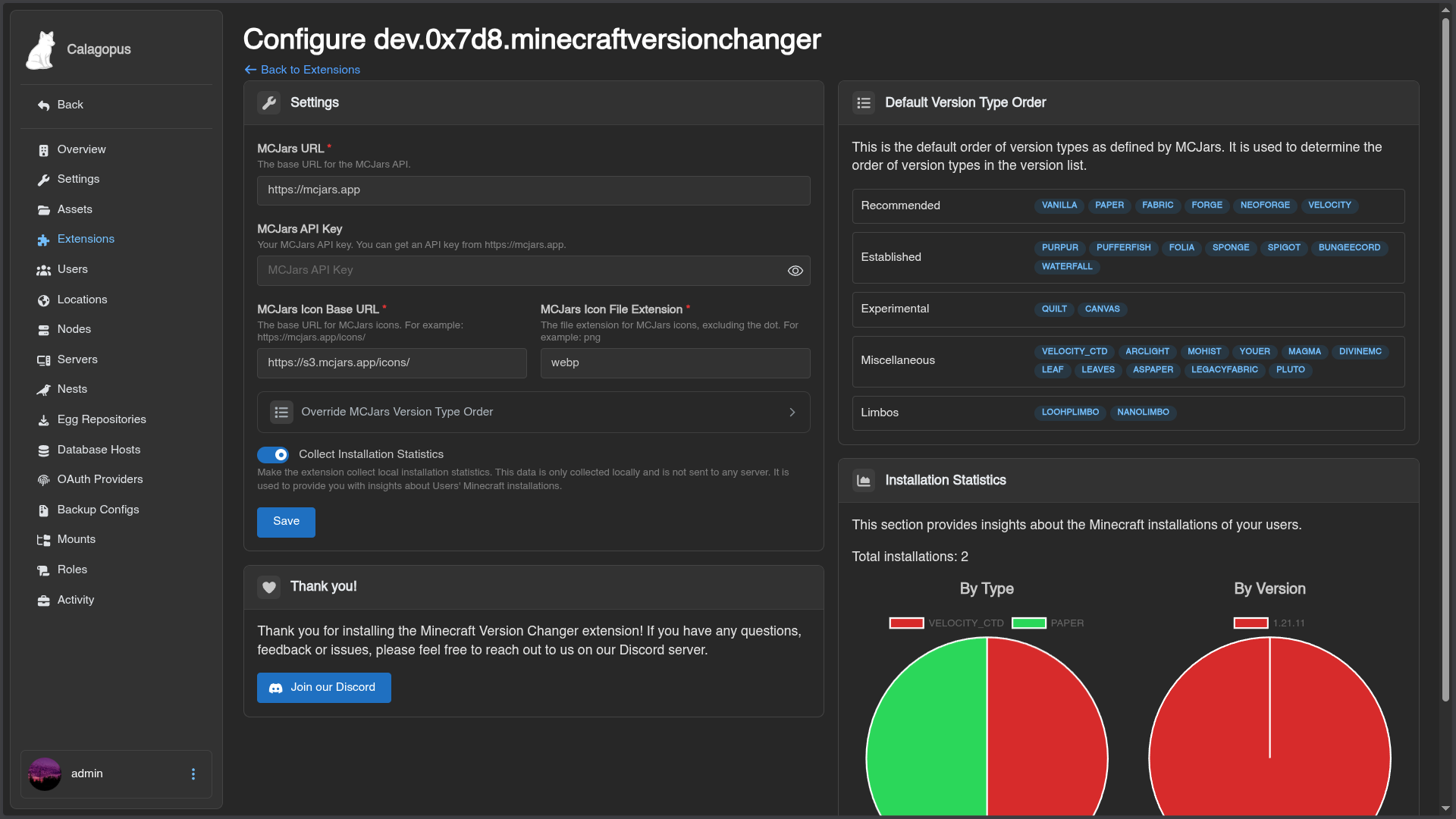This screenshot has width=1456, height=819.
Task: Click the Mounts icon in sidebar
Action: (43, 540)
